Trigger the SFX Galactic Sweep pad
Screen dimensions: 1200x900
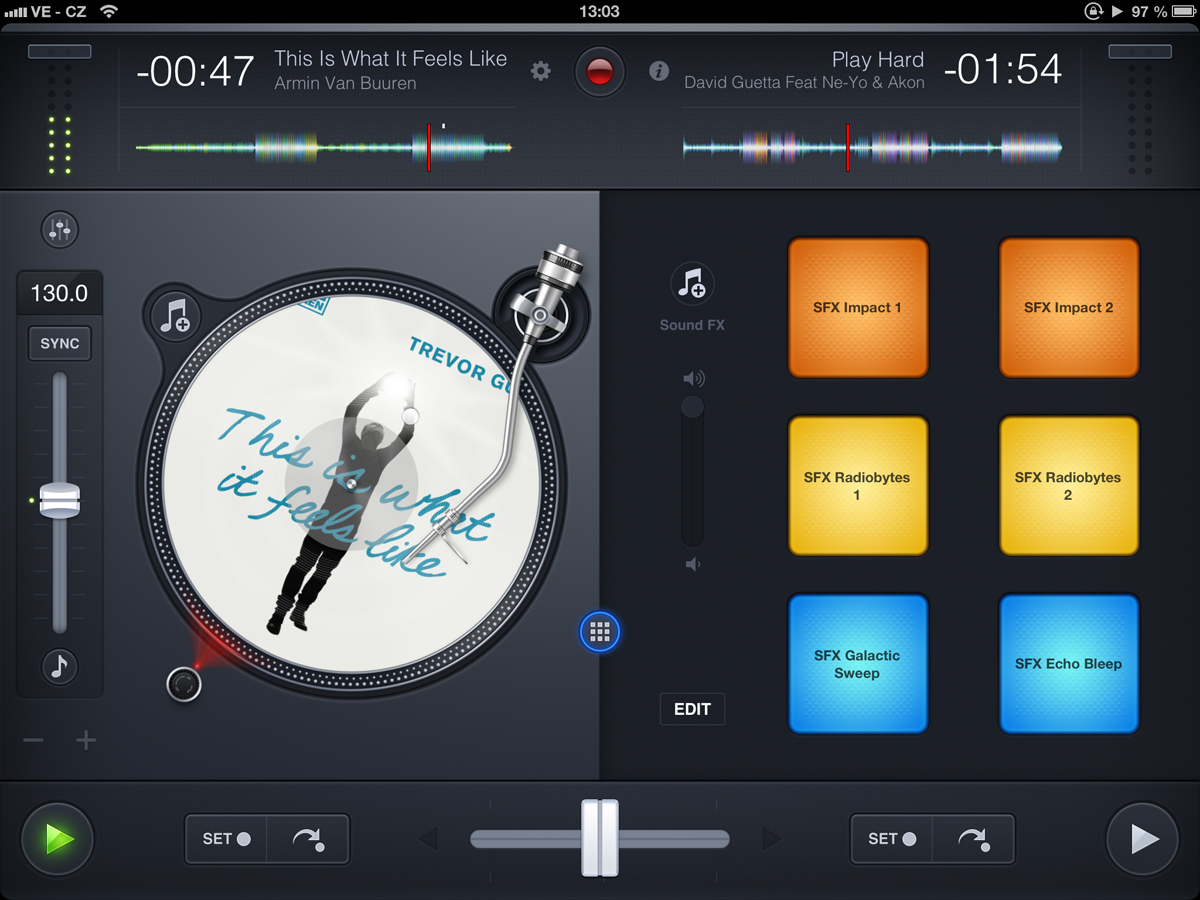pos(858,664)
